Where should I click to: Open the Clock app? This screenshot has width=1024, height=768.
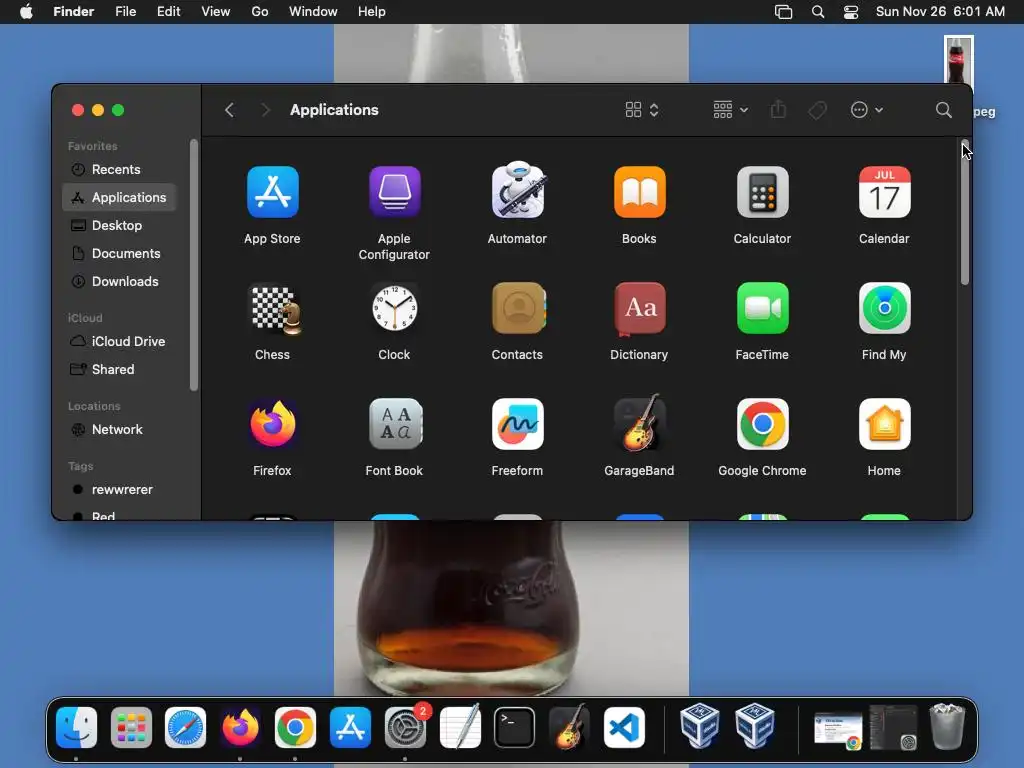394,308
